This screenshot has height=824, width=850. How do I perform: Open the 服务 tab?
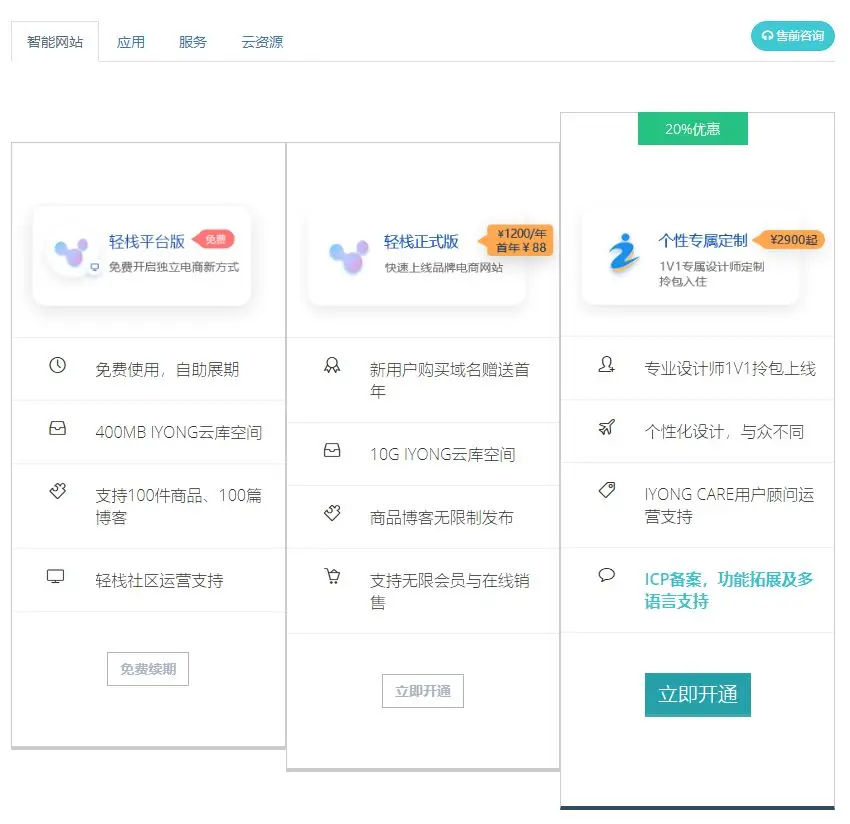click(x=193, y=42)
